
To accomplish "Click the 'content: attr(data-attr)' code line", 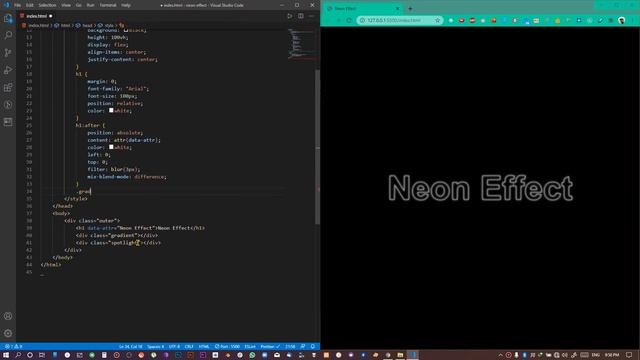I will 124,140.
